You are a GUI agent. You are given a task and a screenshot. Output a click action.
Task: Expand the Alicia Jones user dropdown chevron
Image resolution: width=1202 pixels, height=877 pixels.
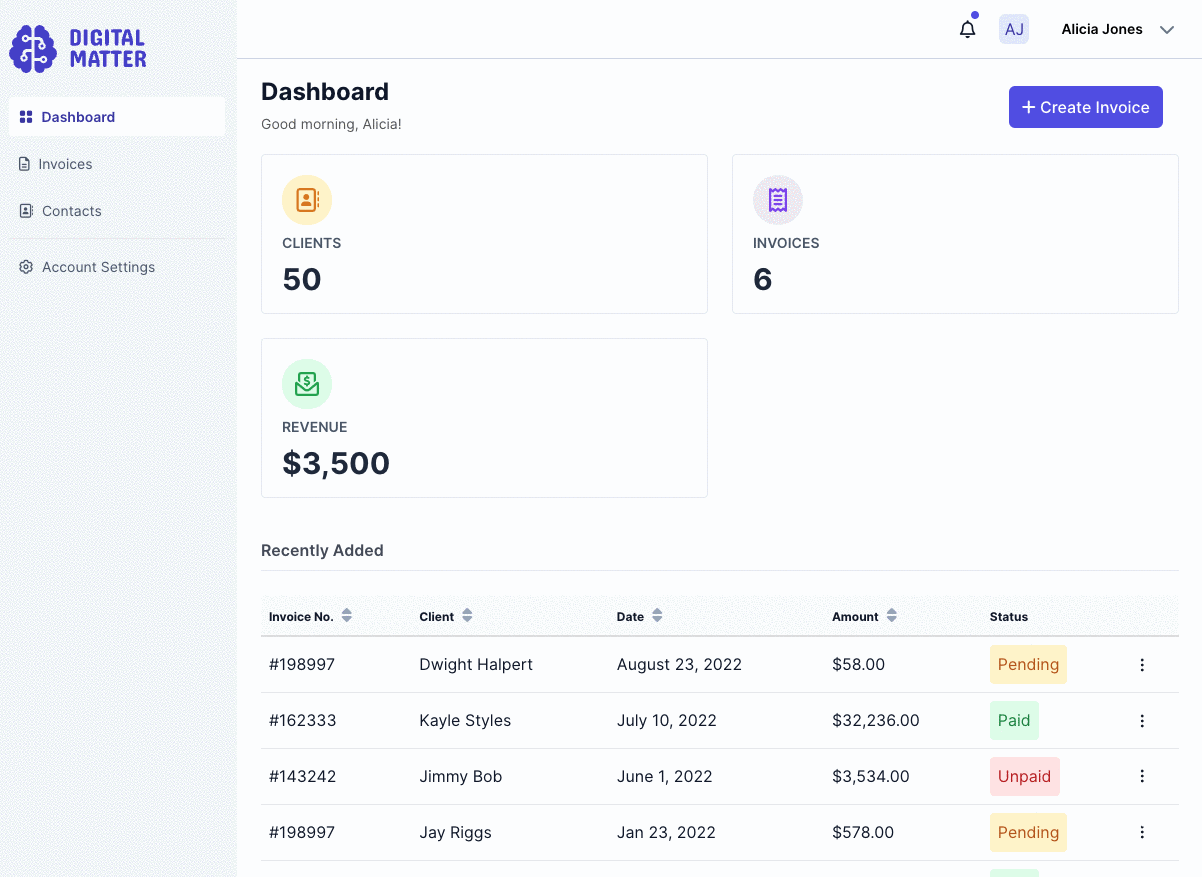pyautogui.click(x=1166, y=30)
